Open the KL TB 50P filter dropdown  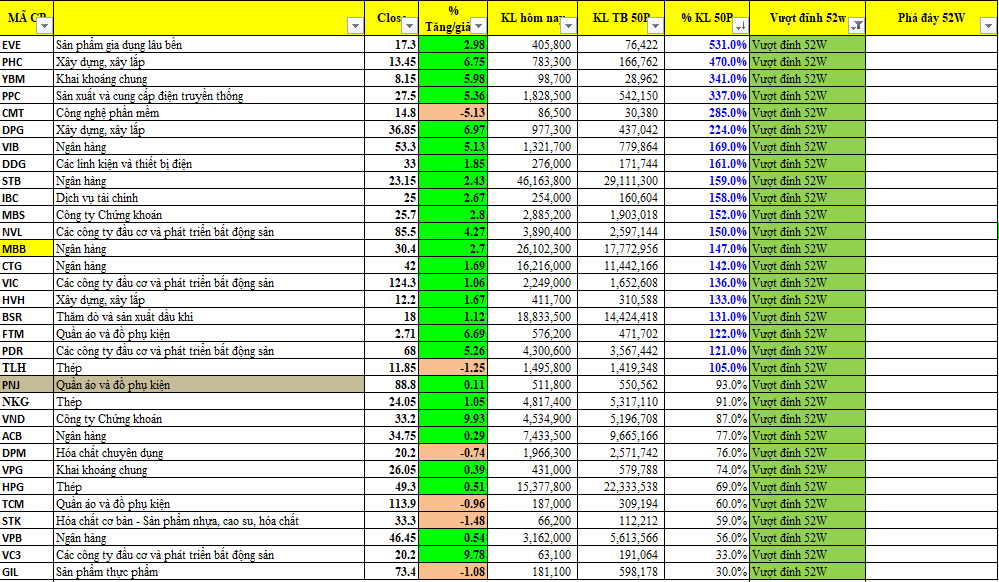pos(659,27)
